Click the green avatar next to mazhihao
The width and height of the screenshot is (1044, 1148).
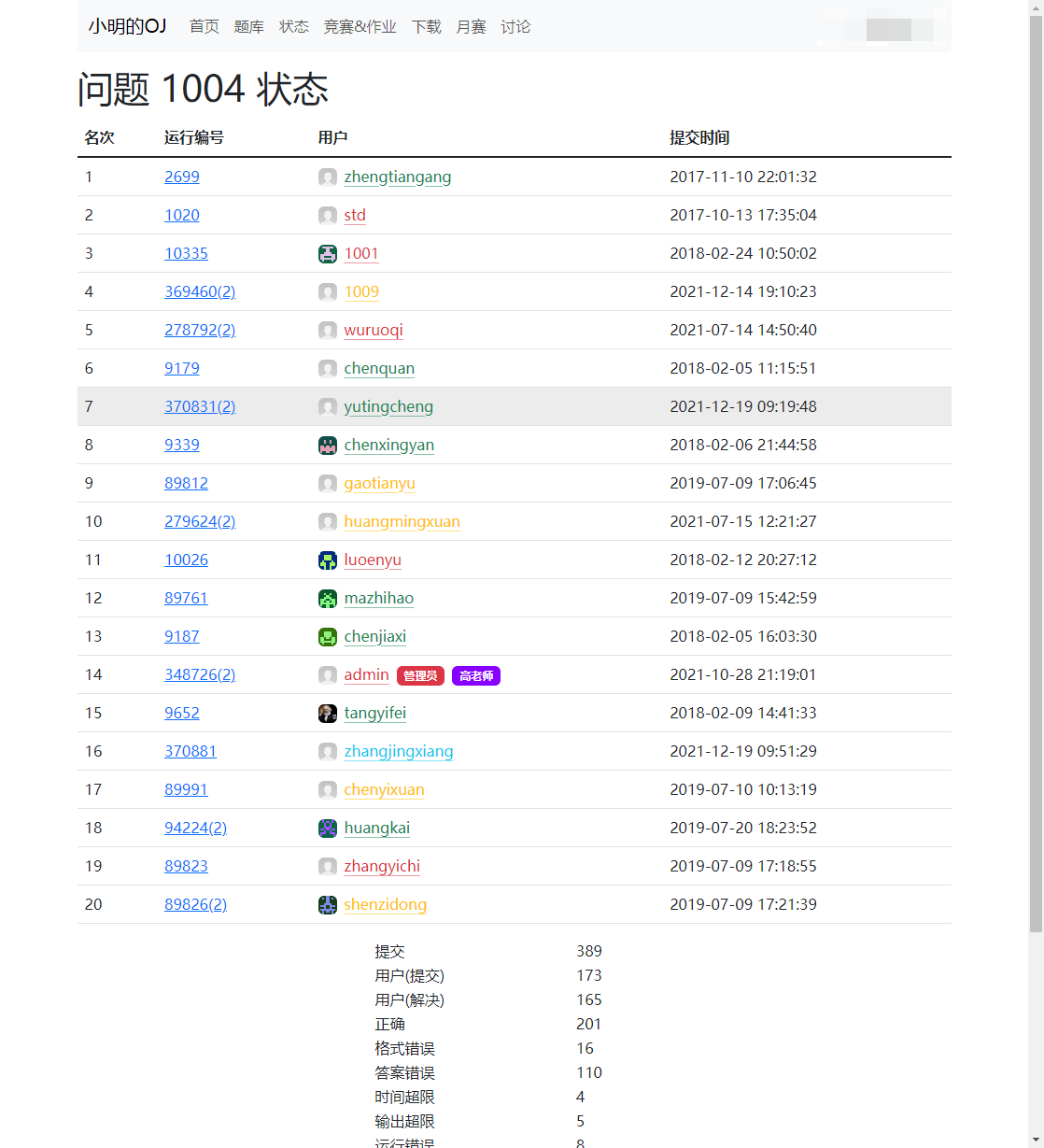327,599
